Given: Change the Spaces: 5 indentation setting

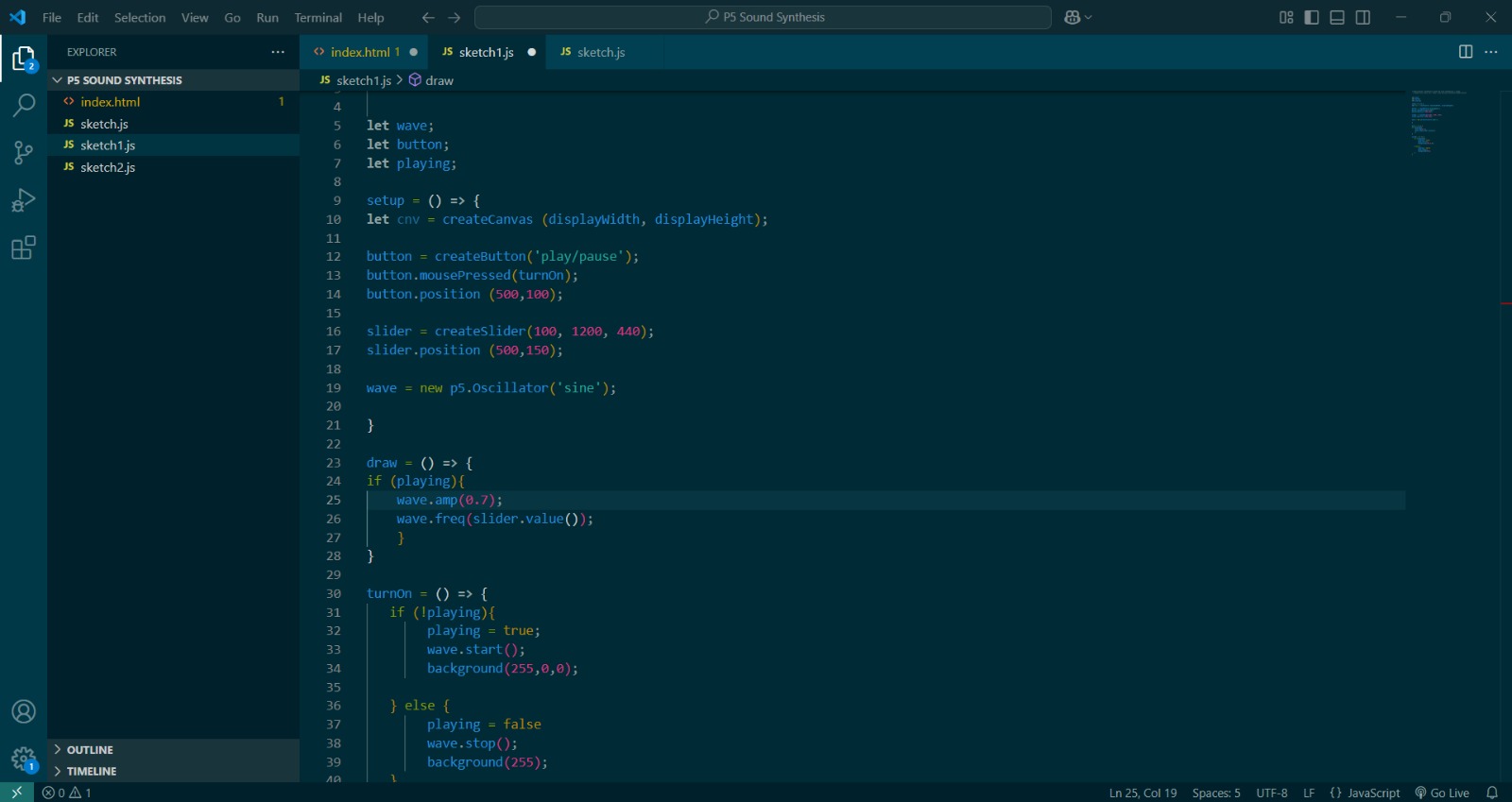Looking at the screenshot, I should (1216, 793).
